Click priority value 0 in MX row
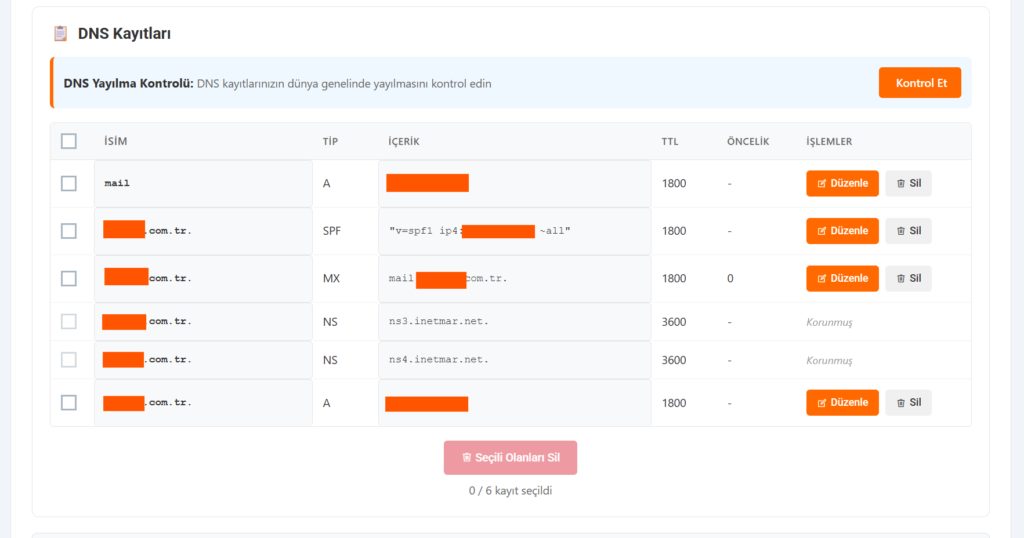This screenshot has height=538, width=1024. point(730,279)
